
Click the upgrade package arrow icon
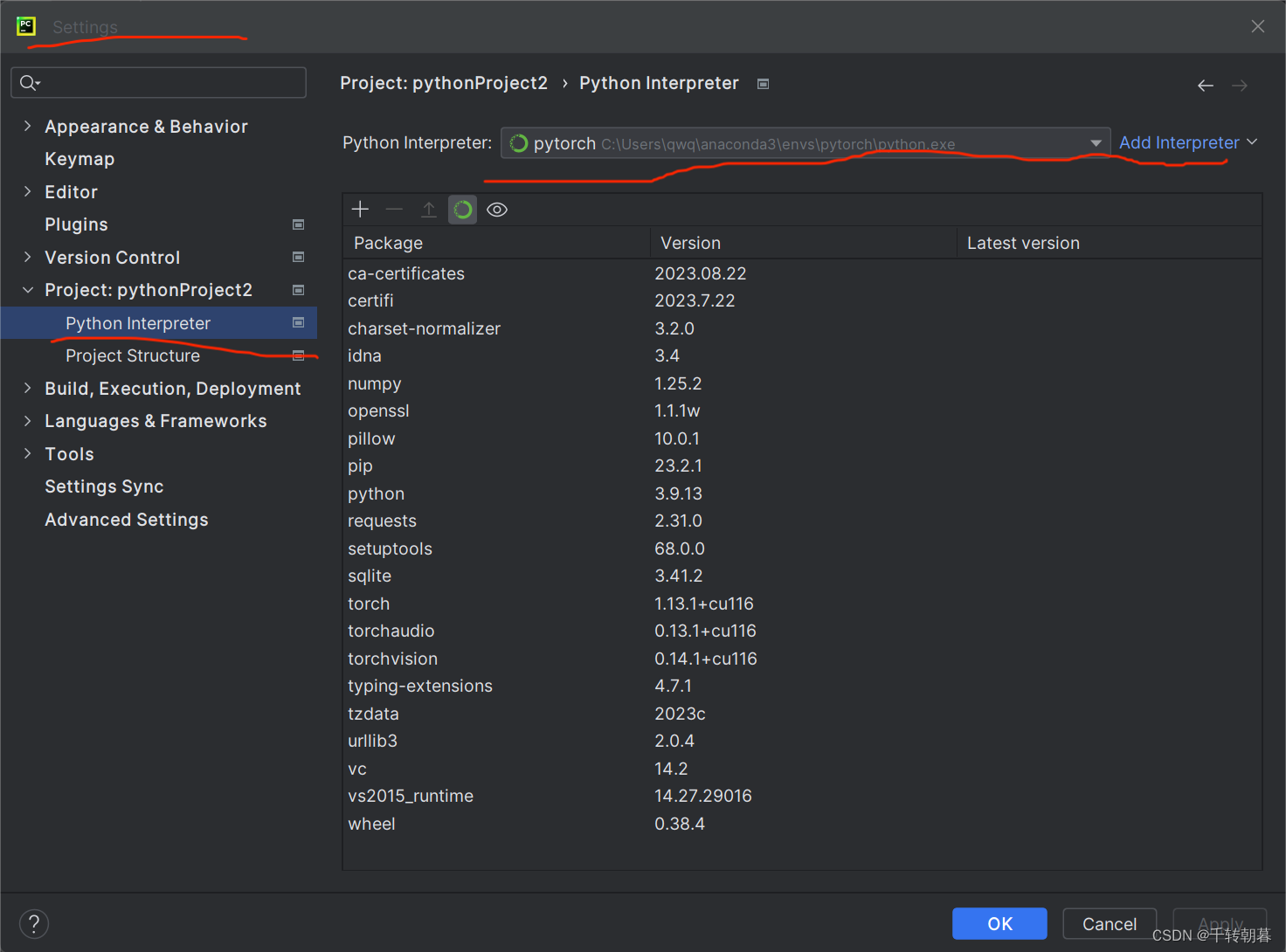point(429,210)
